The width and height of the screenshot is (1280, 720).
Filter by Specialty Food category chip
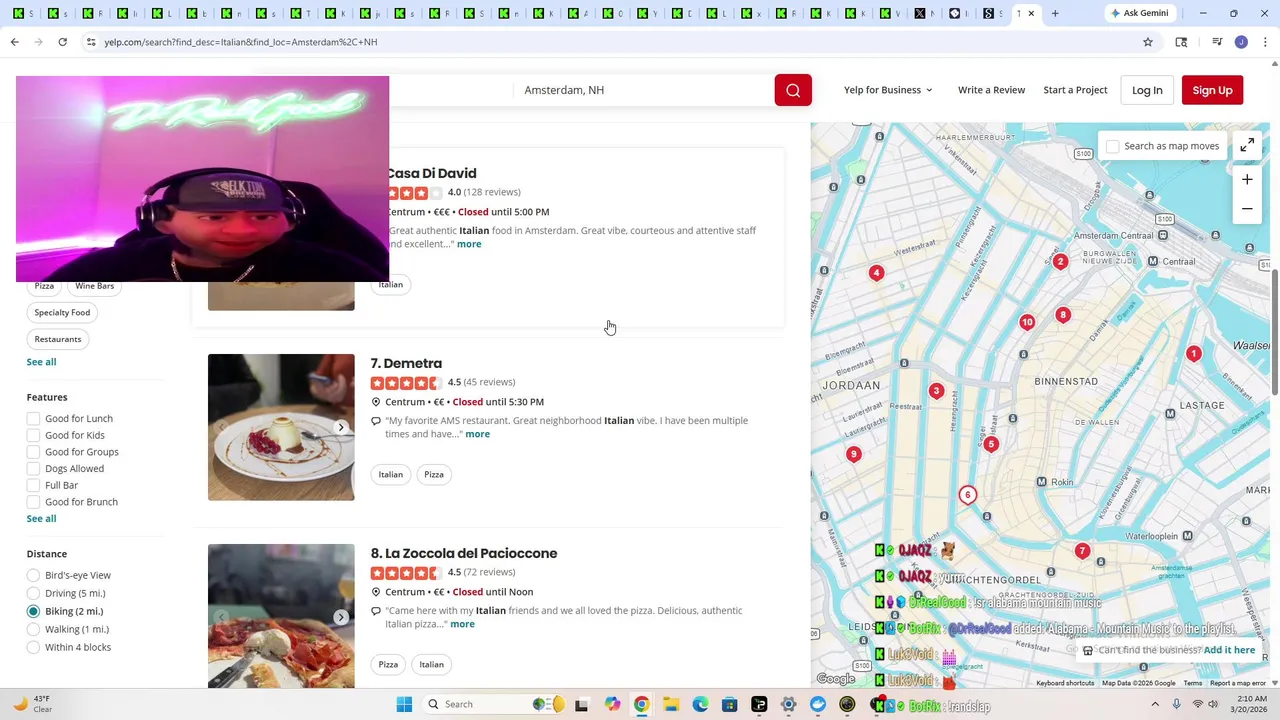(62, 312)
